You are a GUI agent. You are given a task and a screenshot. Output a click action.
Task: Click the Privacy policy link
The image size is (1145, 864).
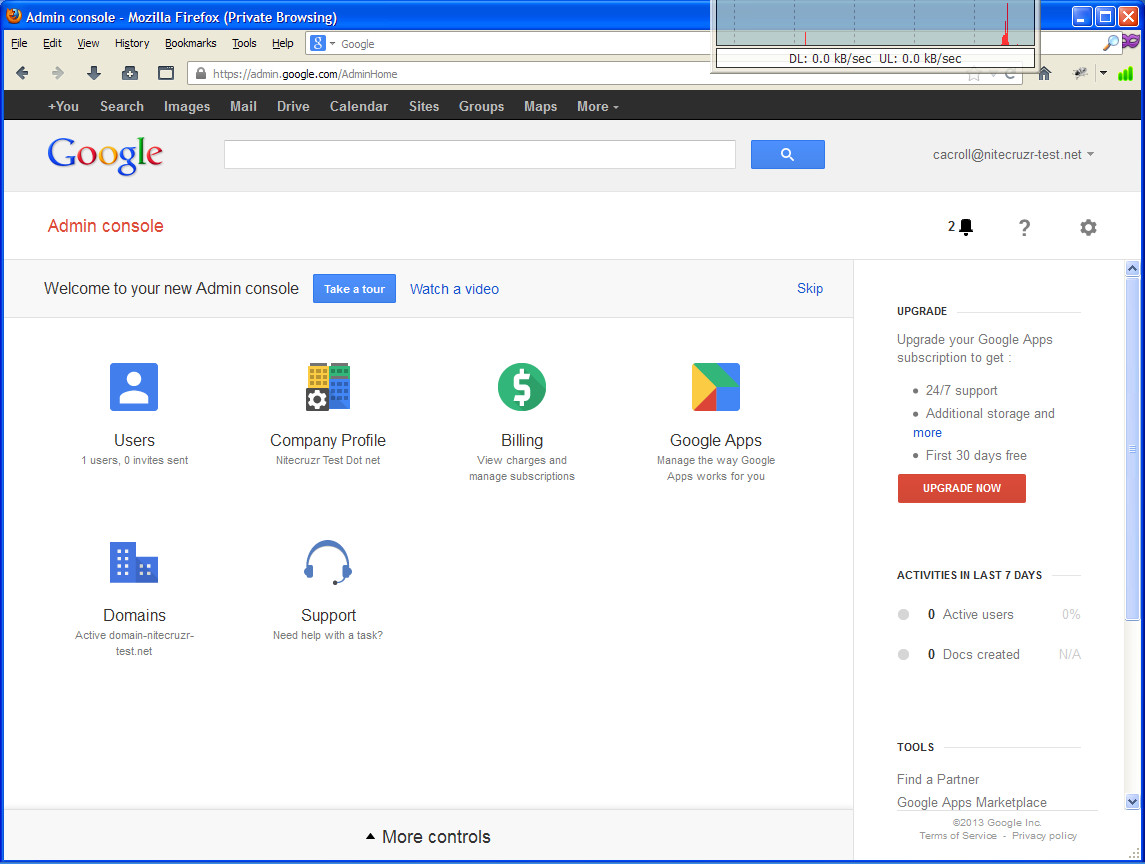[1044, 836]
